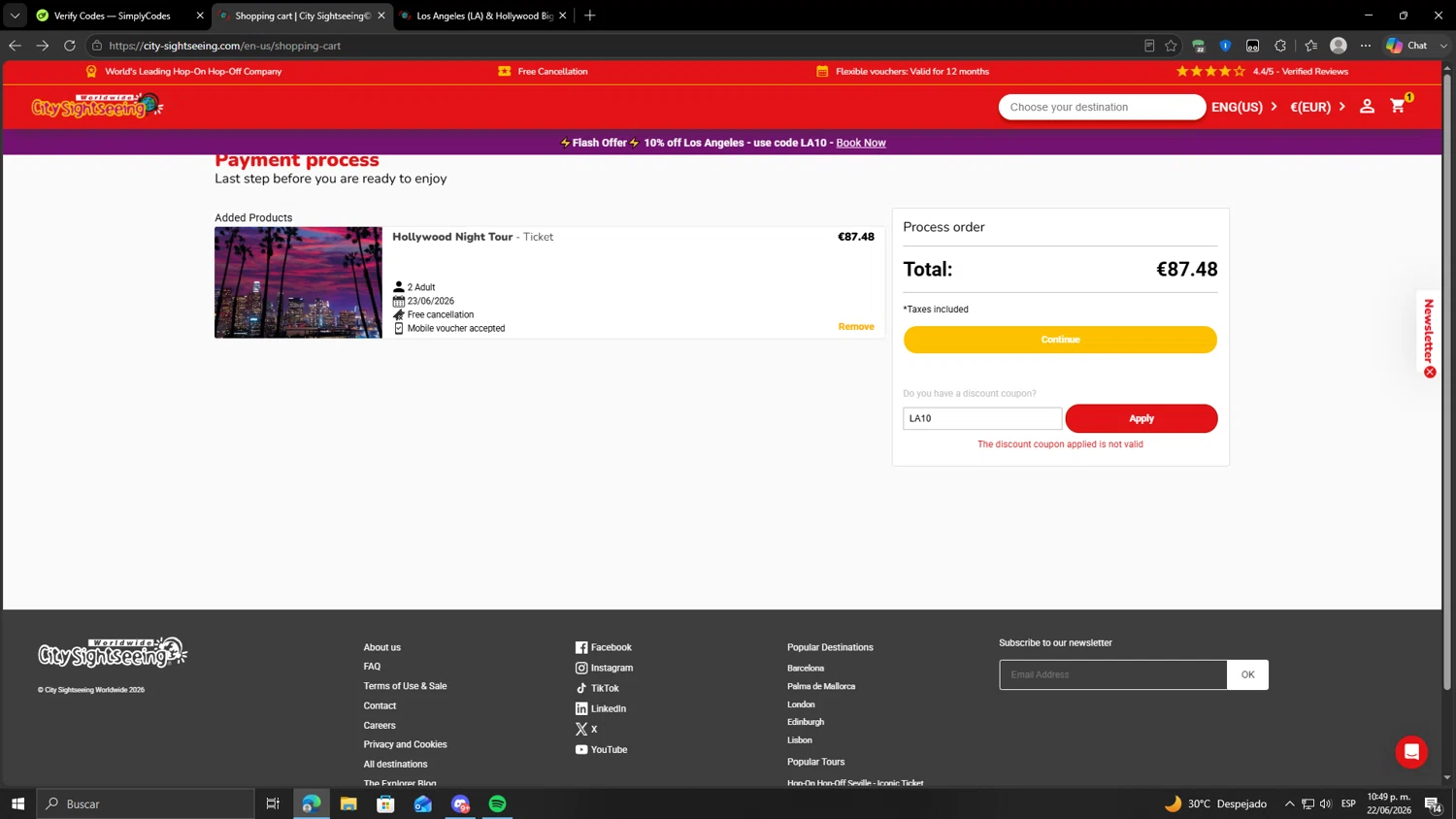Expand the €(EUR) currency selector
This screenshot has width=1456, height=819.
click(1317, 107)
